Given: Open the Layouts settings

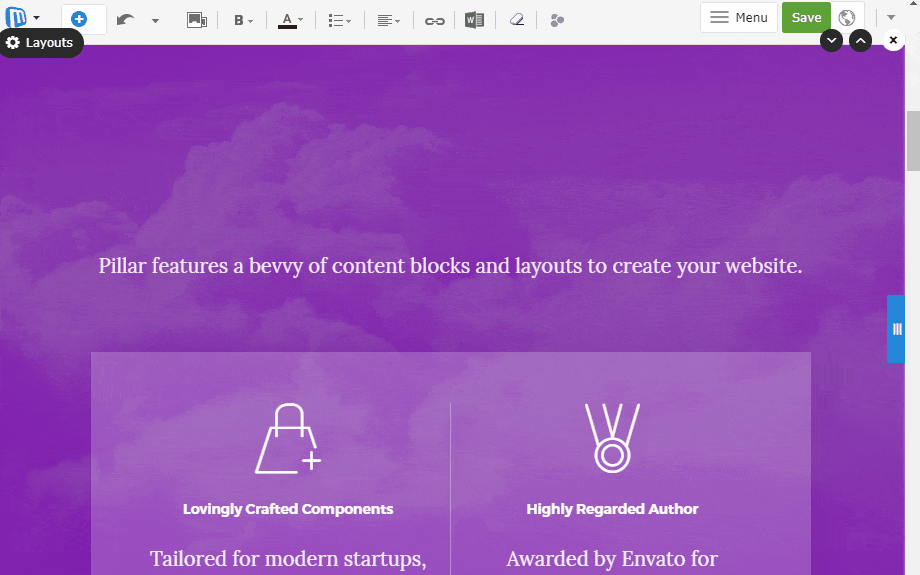Looking at the screenshot, I should 40,43.
